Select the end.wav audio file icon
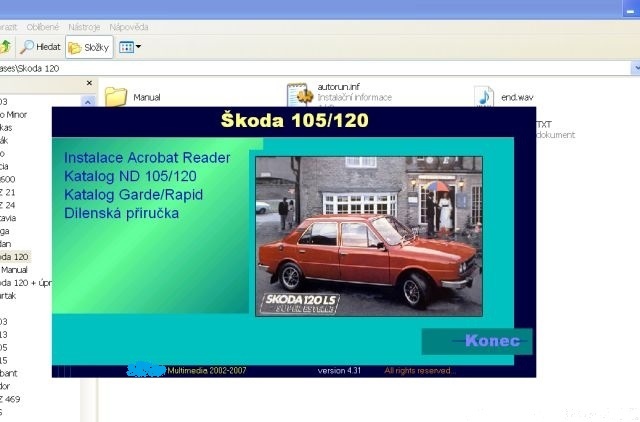The height and width of the screenshot is (422, 640). [484, 97]
